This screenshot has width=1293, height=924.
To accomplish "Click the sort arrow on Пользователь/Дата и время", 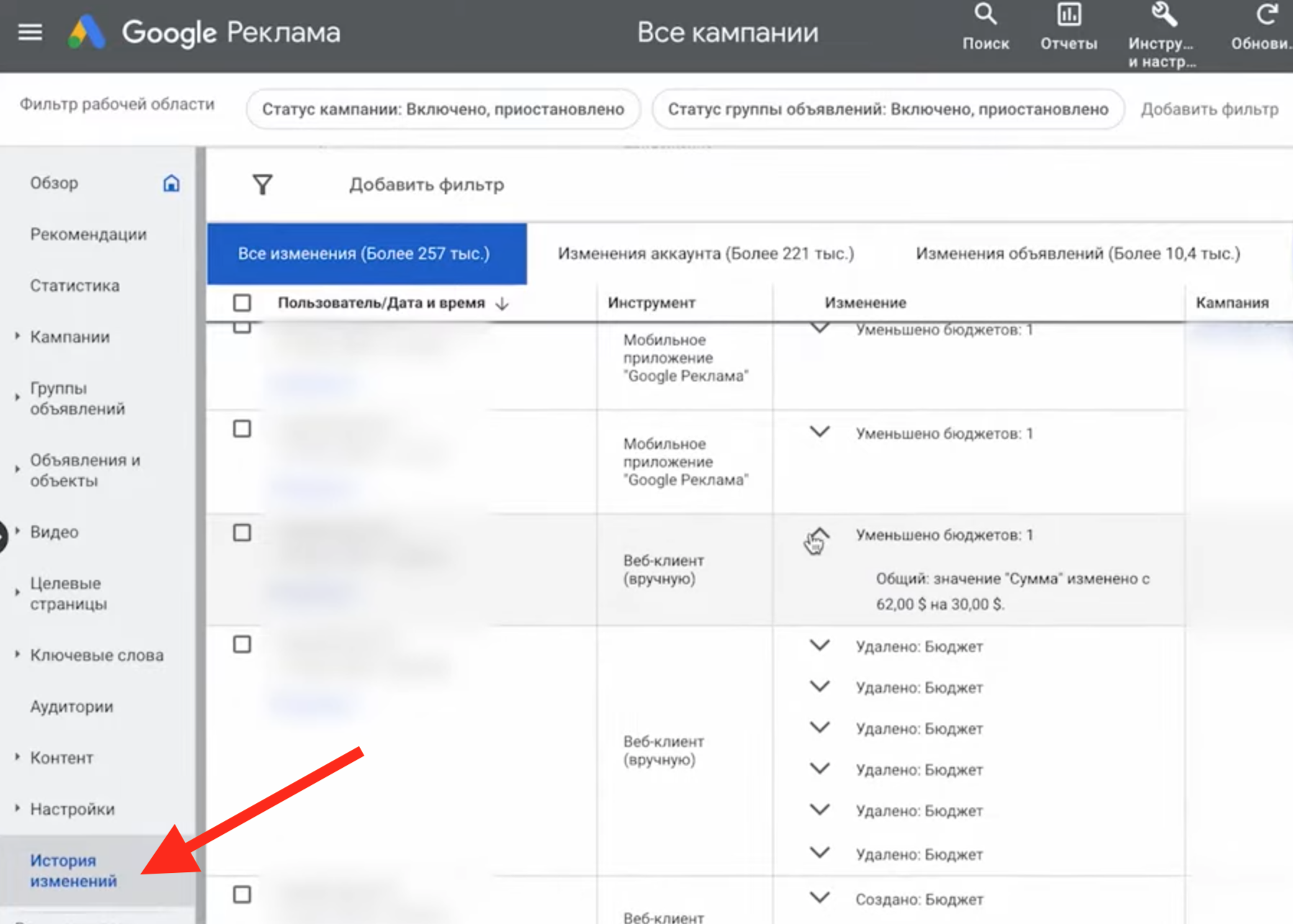I will point(502,303).
